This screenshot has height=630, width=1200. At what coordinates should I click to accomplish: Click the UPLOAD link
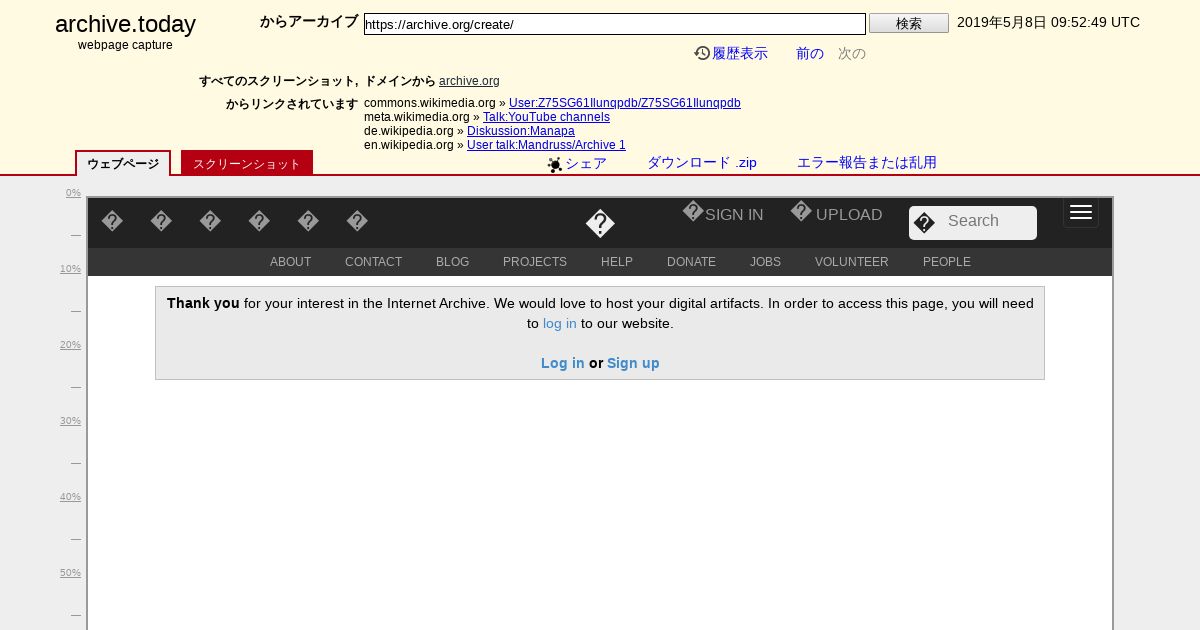pos(849,215)
